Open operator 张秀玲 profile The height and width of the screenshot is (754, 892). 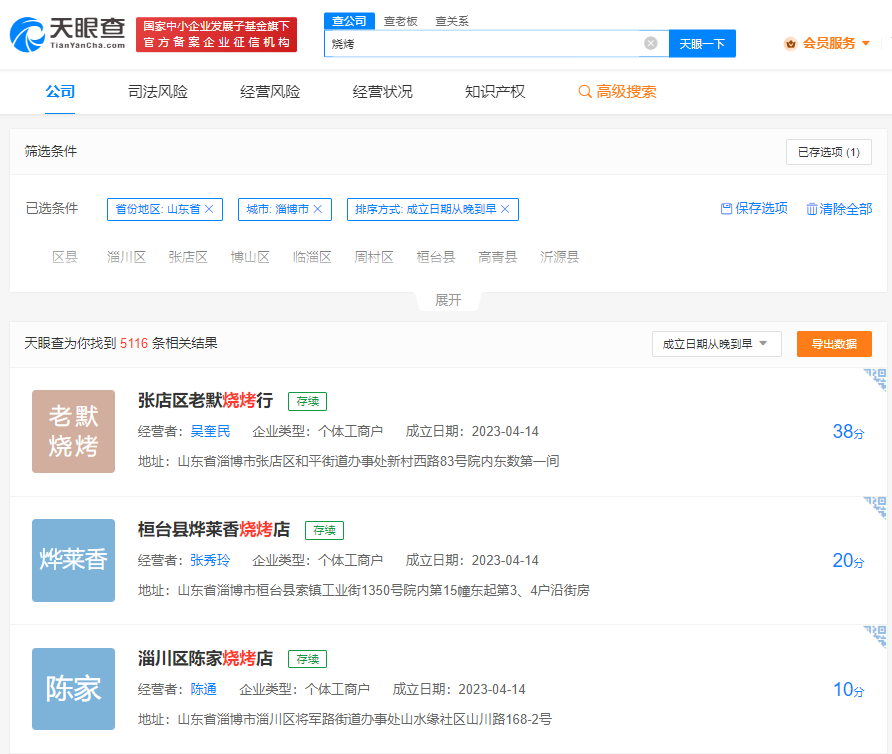[x=210, y=560]
